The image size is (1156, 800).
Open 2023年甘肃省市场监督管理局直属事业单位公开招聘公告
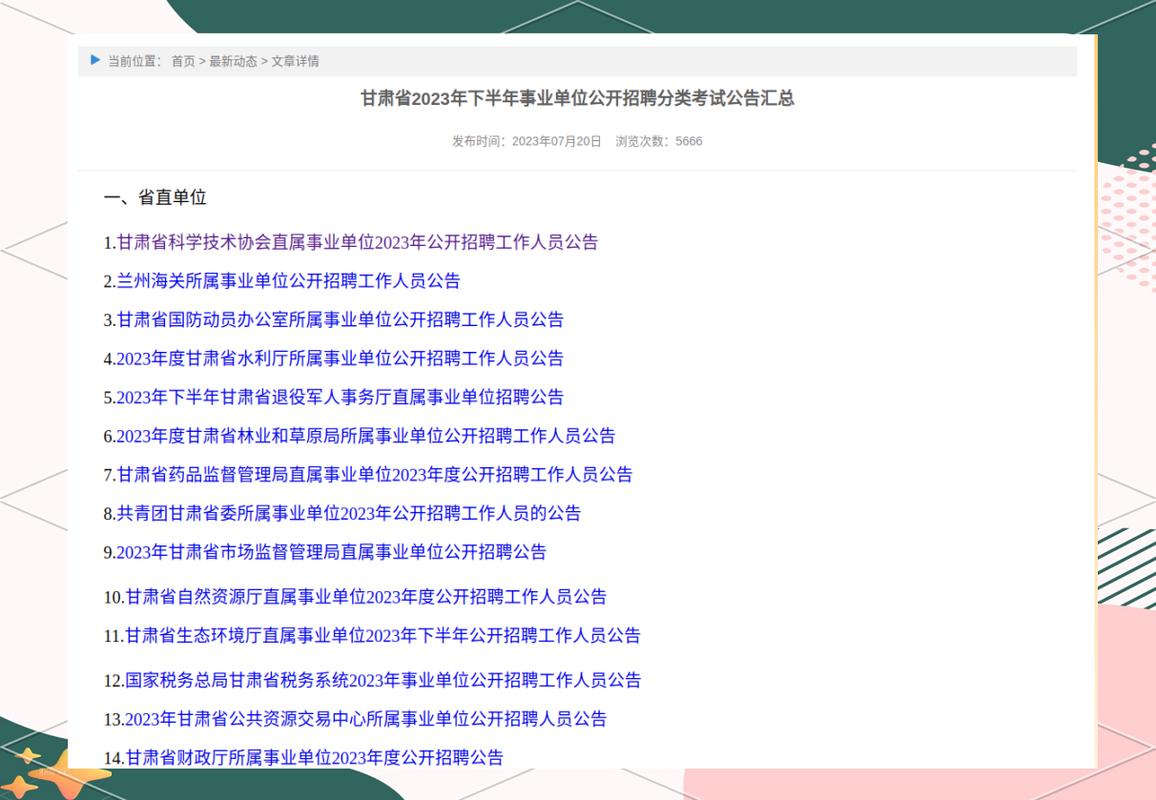click(333, 552)
